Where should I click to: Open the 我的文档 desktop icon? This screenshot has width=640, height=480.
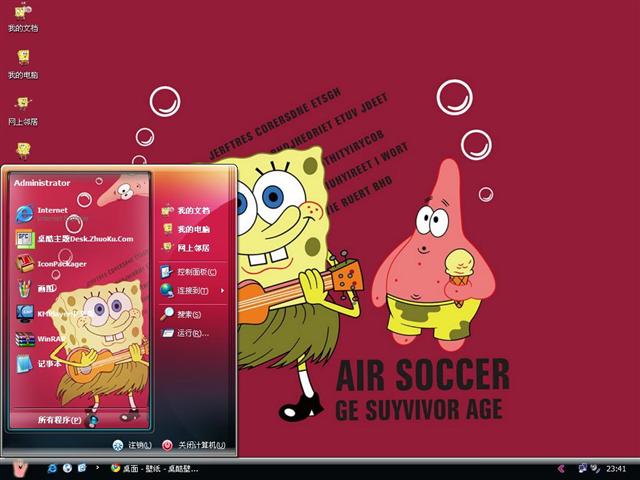tap(23, 18)
